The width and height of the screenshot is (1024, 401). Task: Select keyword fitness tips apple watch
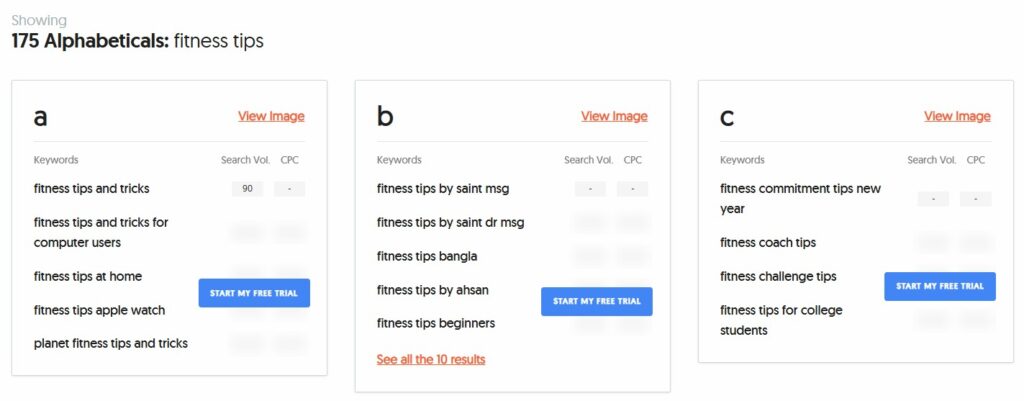coord(99,310)
